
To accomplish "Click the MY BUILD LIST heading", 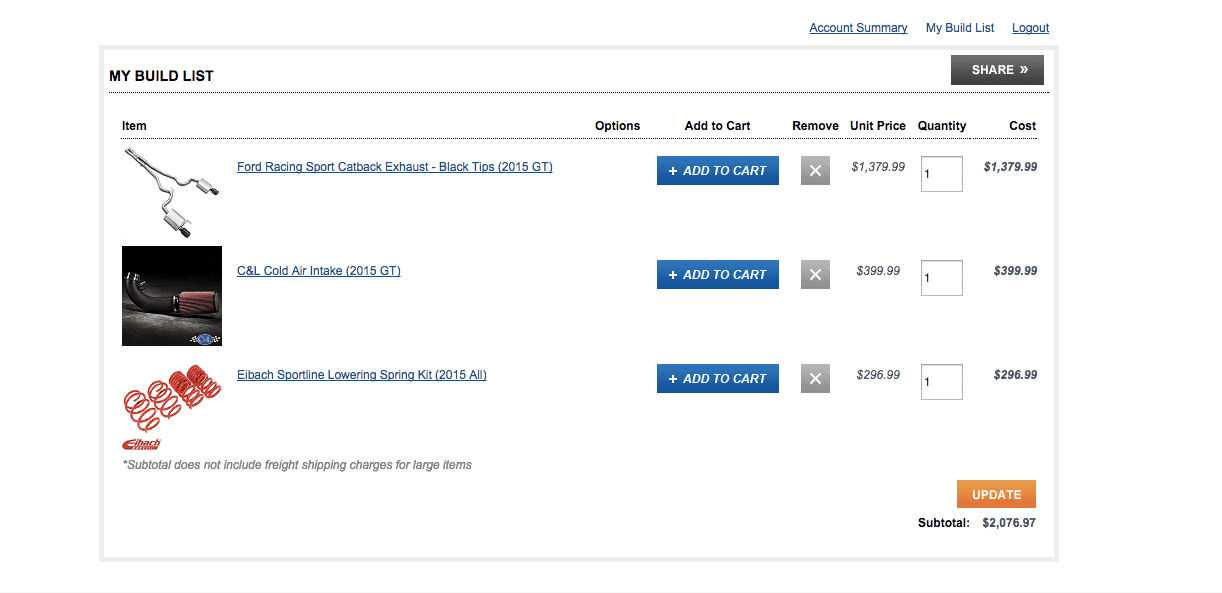I will 162,76.
